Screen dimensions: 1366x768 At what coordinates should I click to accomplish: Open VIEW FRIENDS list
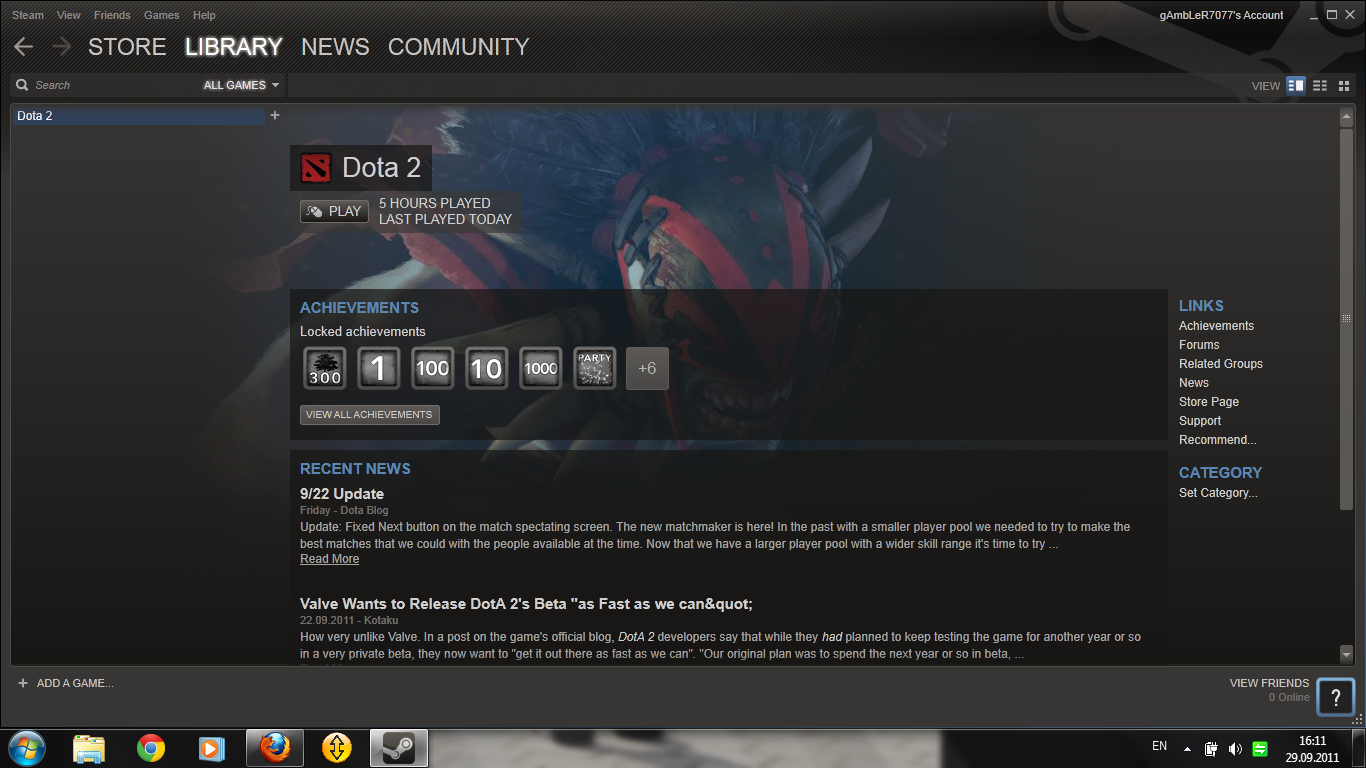point(1269,683)
